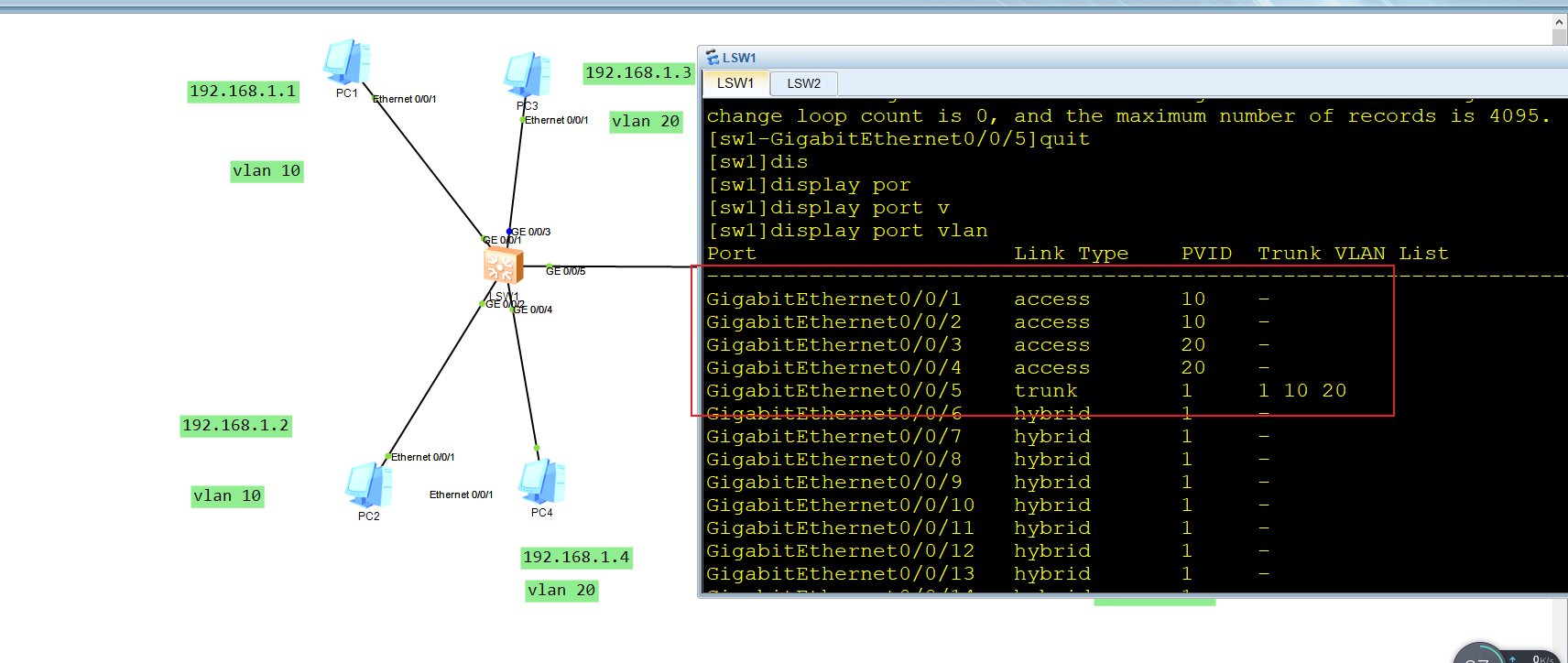Switch to the LSW2 terminal tab
The width and height of the screenshot is (1568, 663).
coord(804,83)
